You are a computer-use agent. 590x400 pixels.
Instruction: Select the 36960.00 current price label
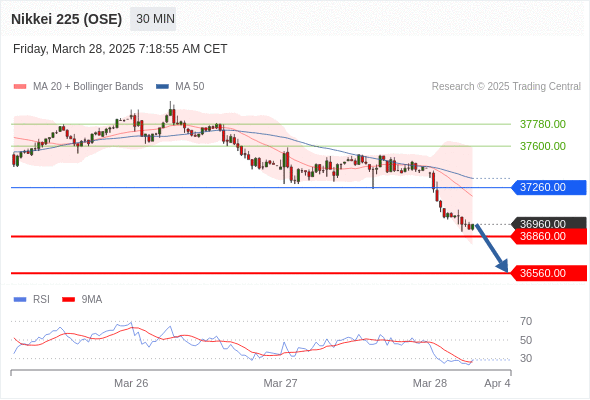click(549, 224)
